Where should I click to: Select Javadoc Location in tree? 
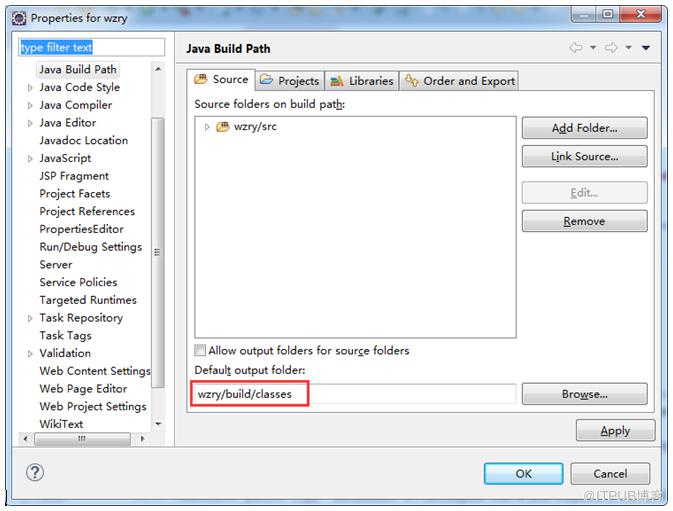tap(84, 141)
